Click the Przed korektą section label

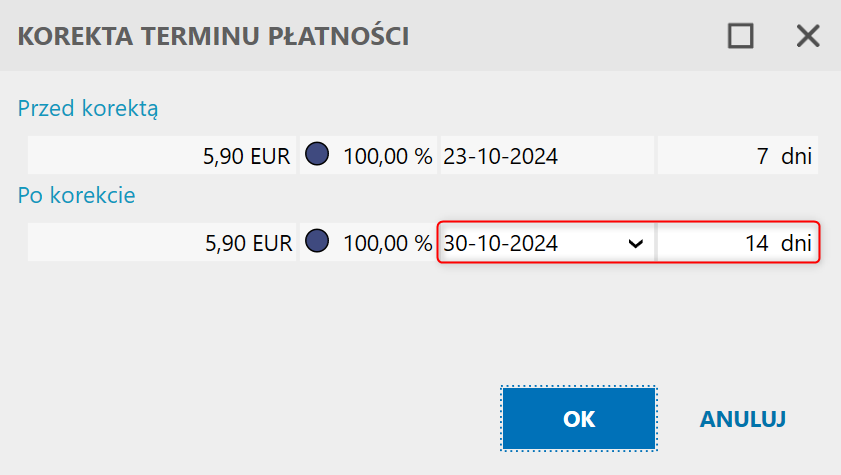pos(88,108)
